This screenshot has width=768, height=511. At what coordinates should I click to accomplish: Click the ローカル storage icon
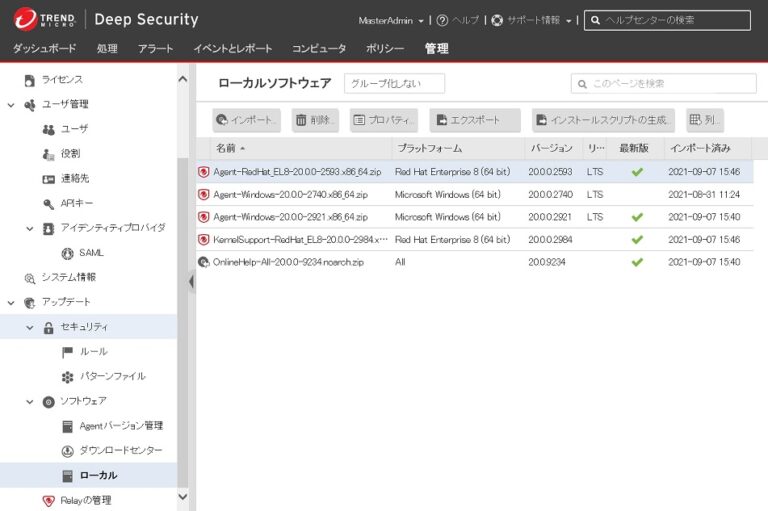pyautogui.click(x=68, y=476)
